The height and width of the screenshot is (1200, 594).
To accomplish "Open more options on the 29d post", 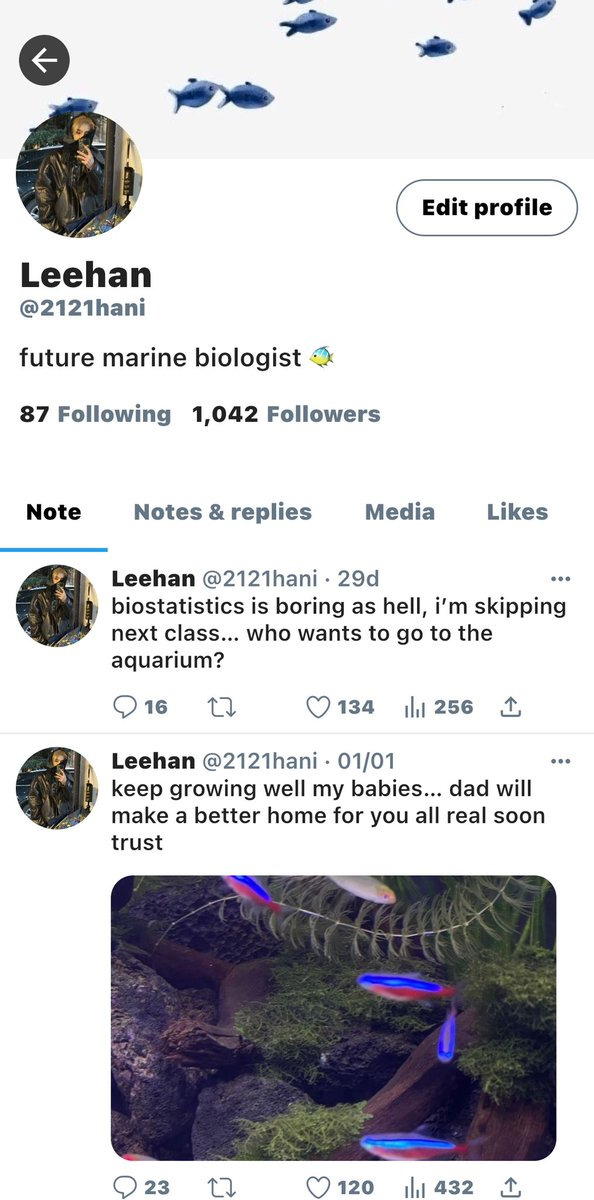I will point(561,578).
